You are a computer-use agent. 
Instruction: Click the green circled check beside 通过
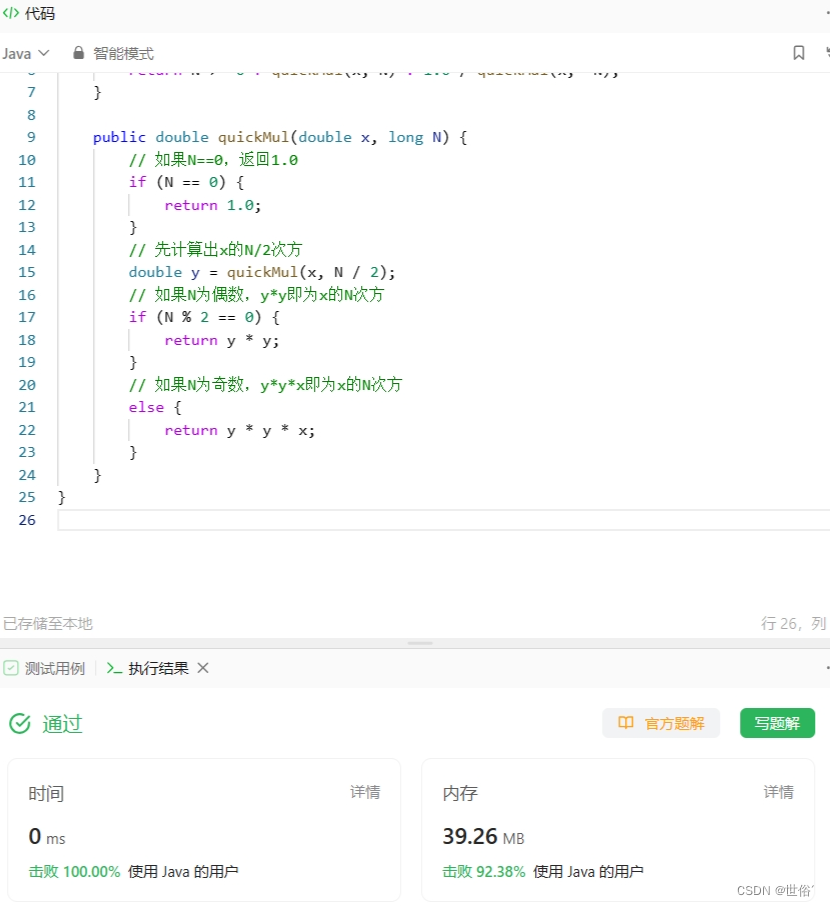coord(19,723)
